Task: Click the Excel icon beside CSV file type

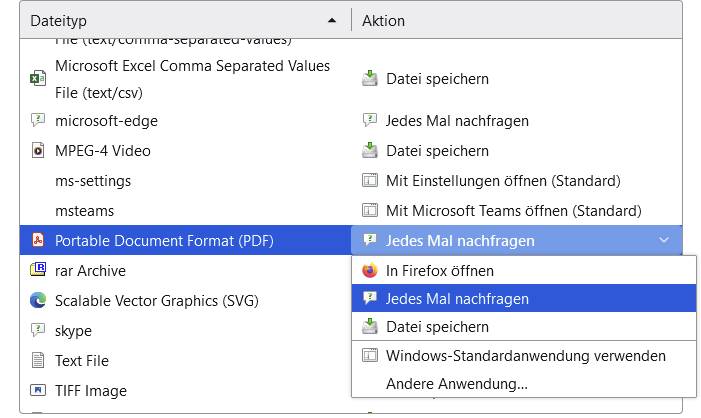Action: coord(38,78)
